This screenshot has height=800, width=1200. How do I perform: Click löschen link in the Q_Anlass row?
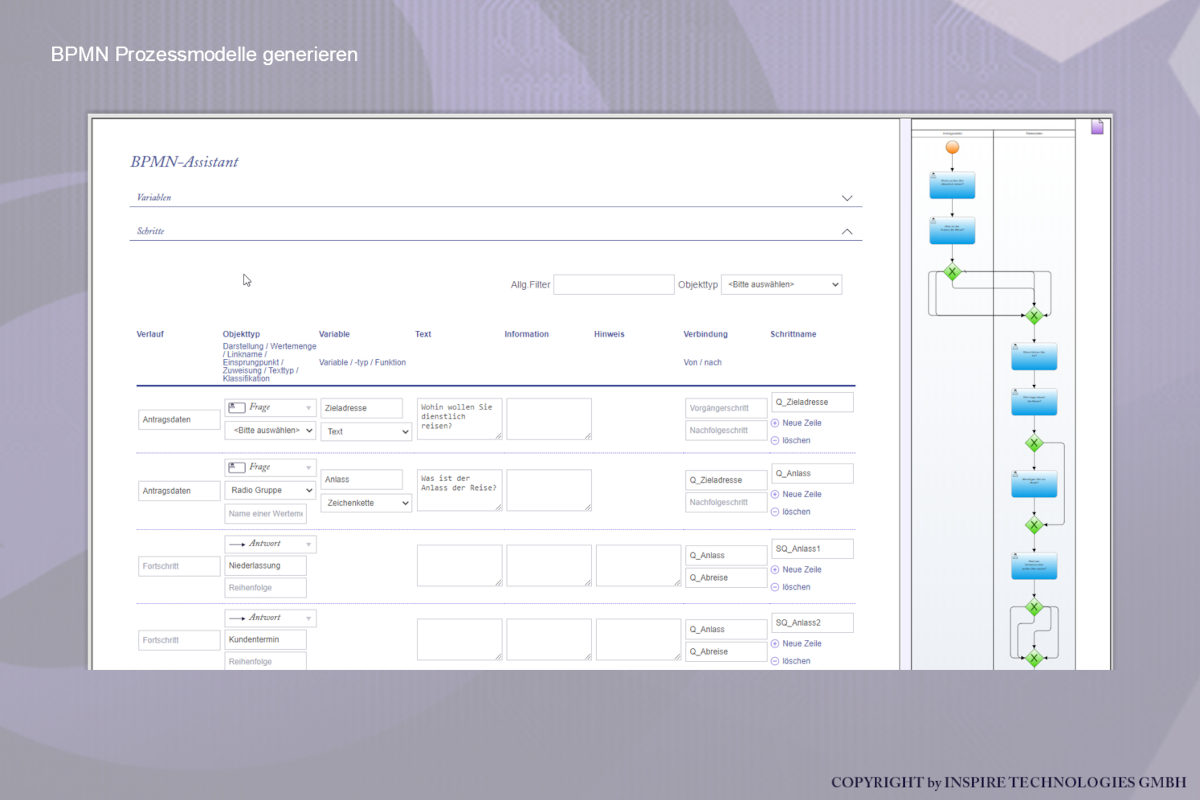[x=797, y=512]
